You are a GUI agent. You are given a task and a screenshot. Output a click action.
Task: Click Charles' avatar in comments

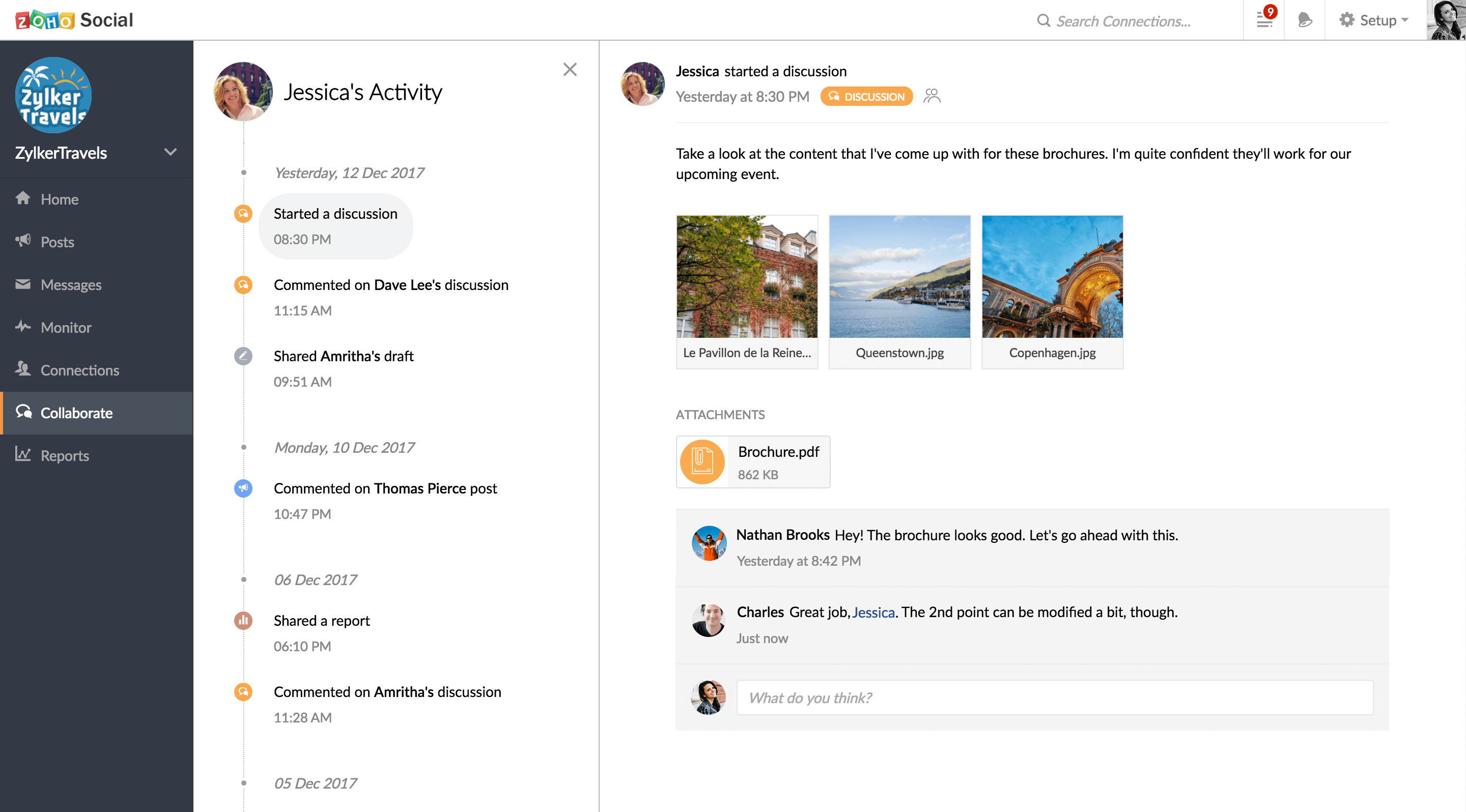pos(709,620)
